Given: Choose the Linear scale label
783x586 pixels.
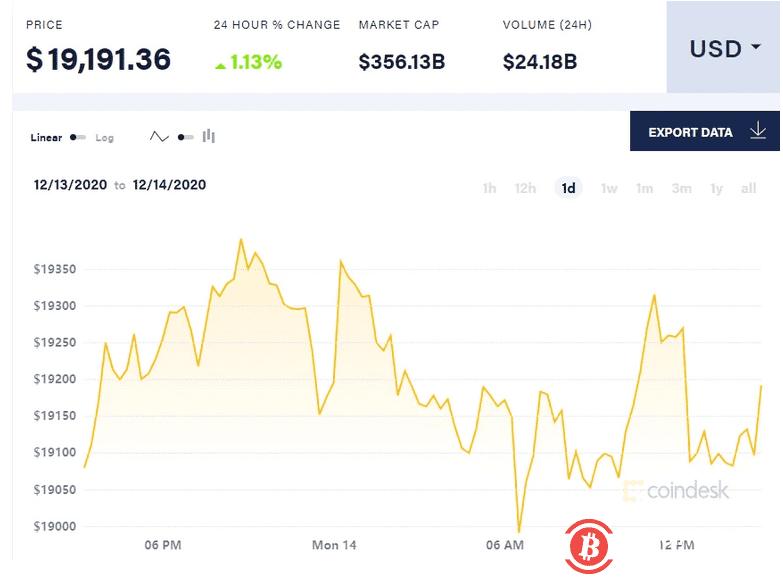Looking at the screenshot, I should [46, 138].
